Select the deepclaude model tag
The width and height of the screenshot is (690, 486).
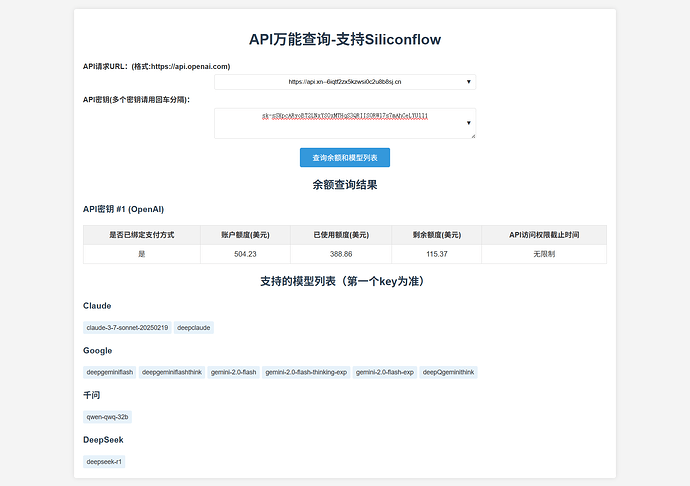tap(194, 328)
